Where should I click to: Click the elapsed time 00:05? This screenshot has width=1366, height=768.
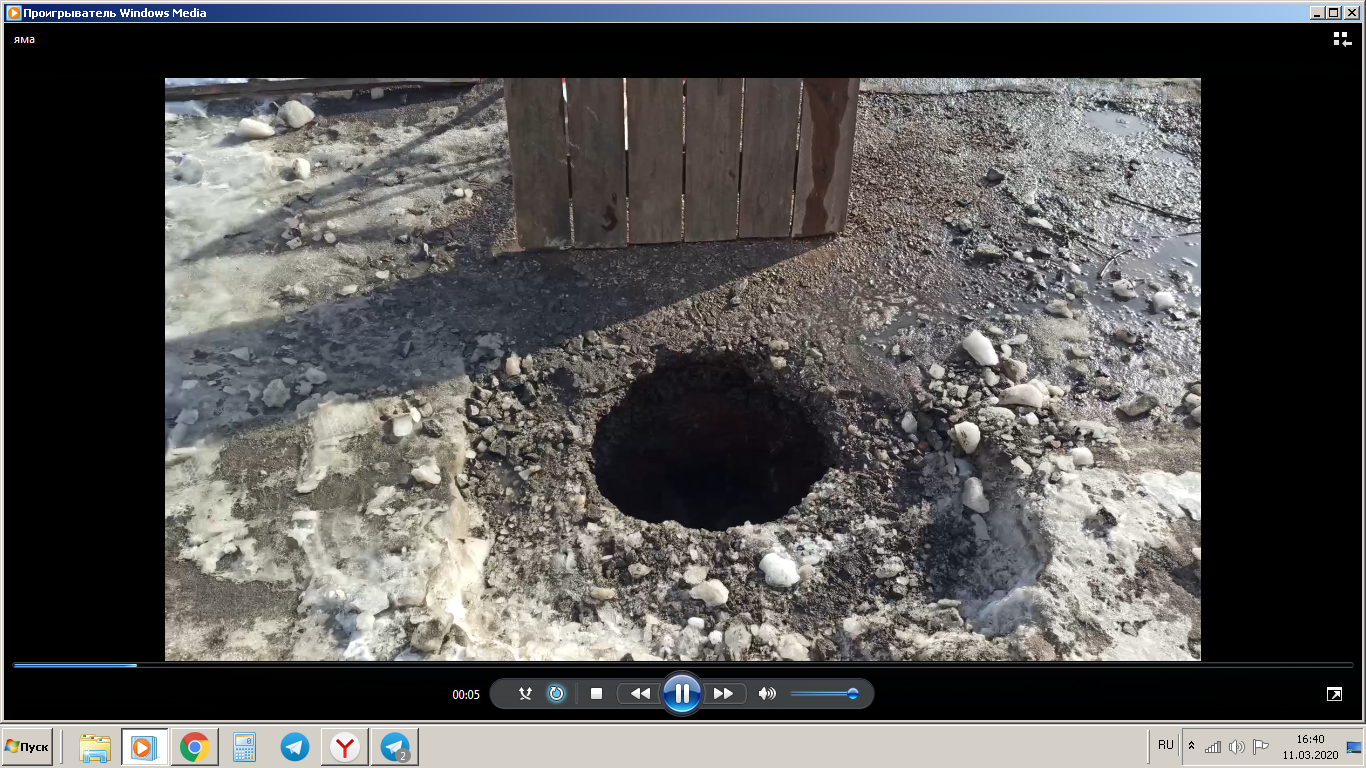(x=466, y=694)
